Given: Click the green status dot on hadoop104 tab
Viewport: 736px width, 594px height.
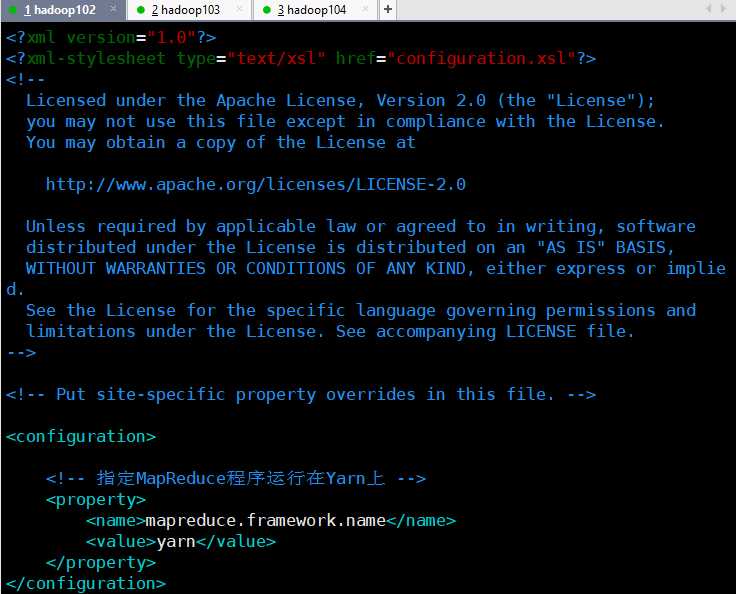Looking at the screenshot, I should [x=267, y=10].
